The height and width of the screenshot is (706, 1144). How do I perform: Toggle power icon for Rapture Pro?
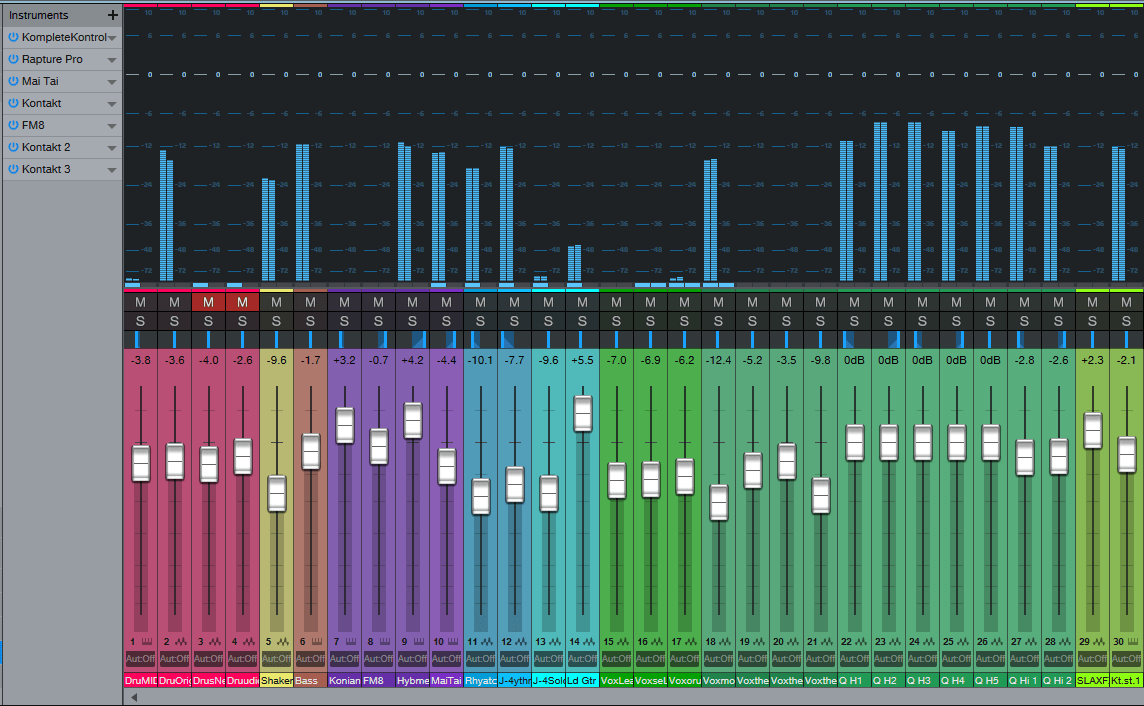click(x=13, y=59)
